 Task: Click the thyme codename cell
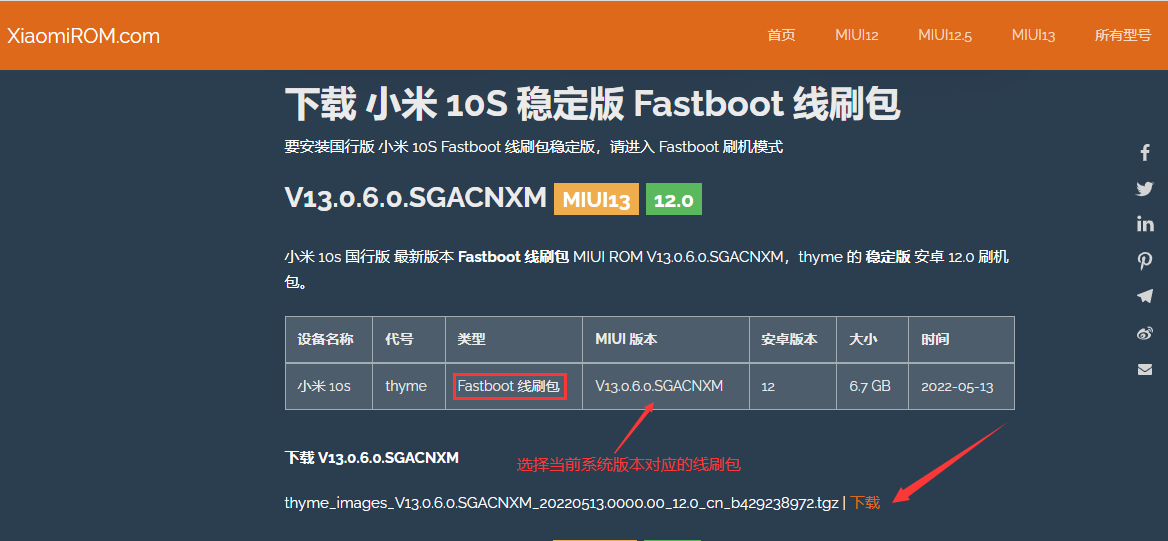[x=406, y=386]
